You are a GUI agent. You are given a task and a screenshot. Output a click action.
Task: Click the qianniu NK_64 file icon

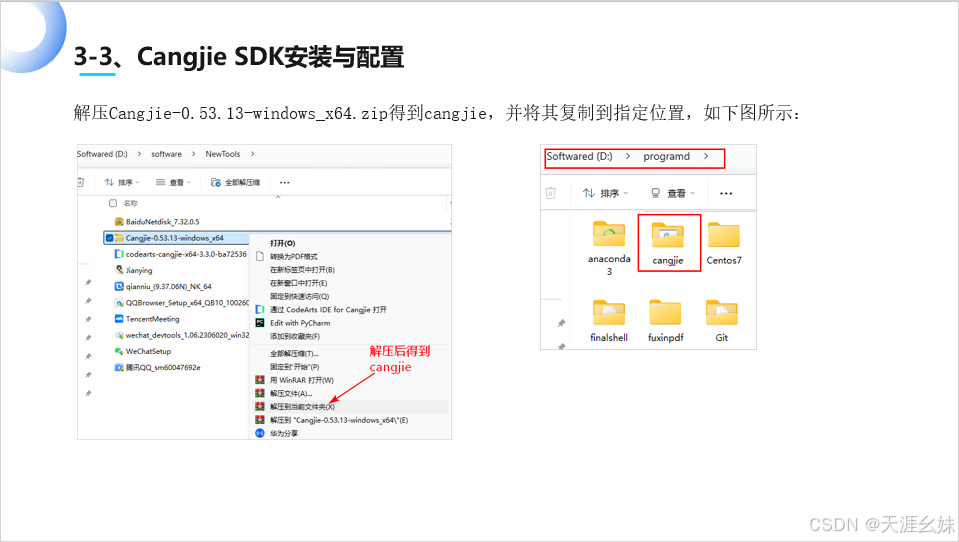tap(119, 286)
